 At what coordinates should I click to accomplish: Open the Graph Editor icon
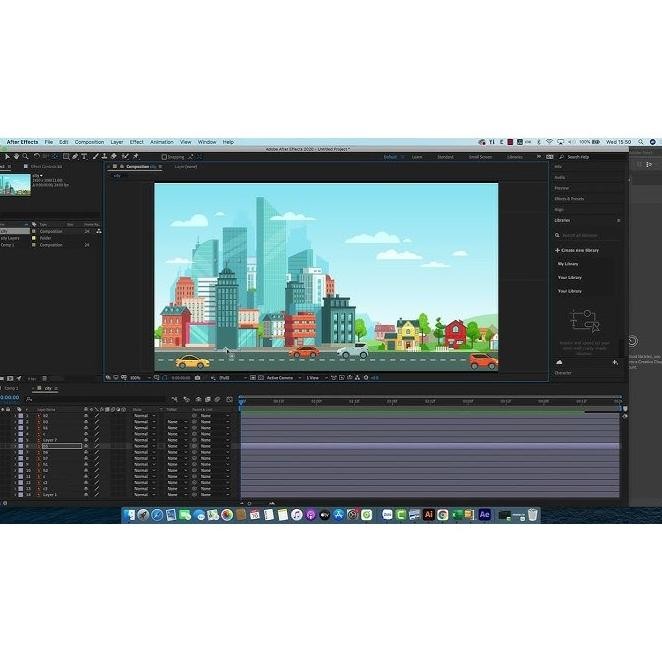click(229, 399)
